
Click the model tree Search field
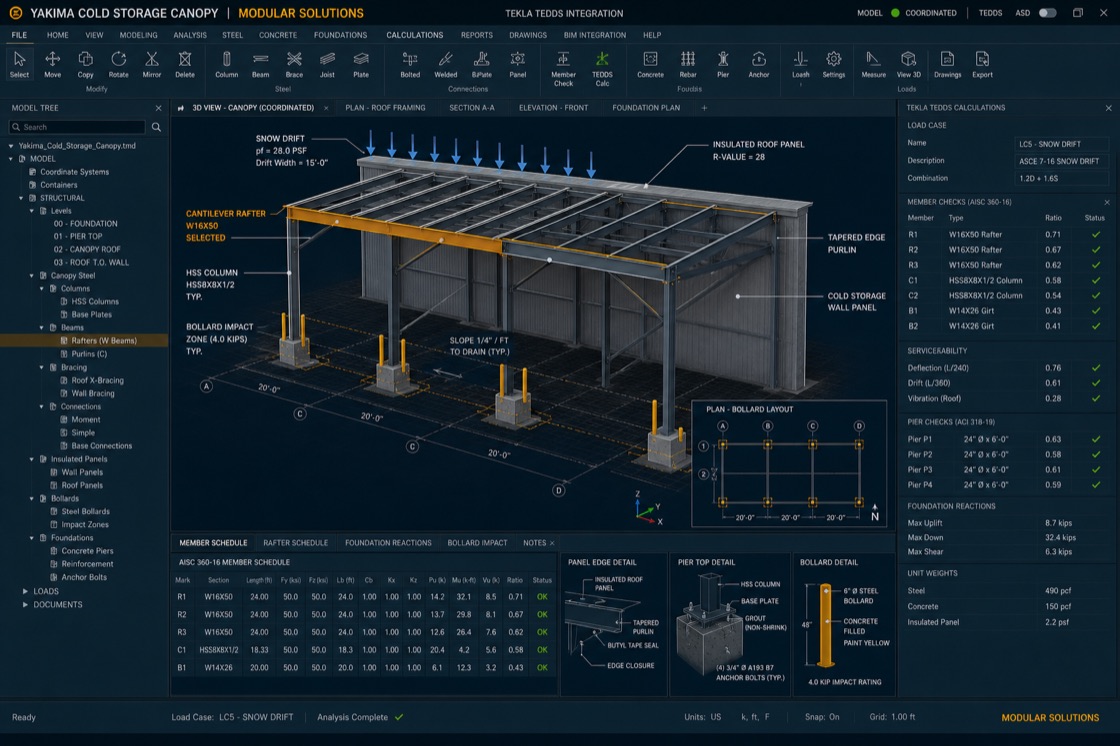click(77, 127)
